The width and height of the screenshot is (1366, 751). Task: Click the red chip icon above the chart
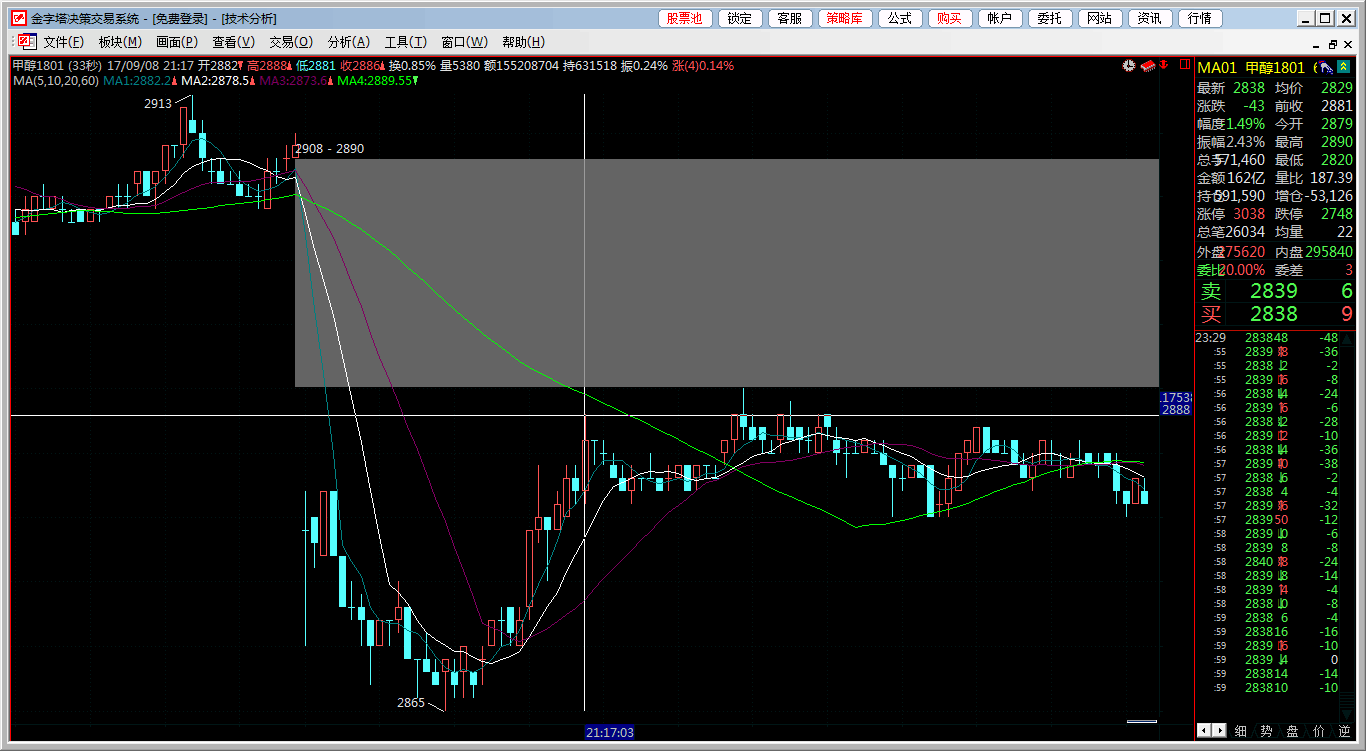click(1148, 66)
